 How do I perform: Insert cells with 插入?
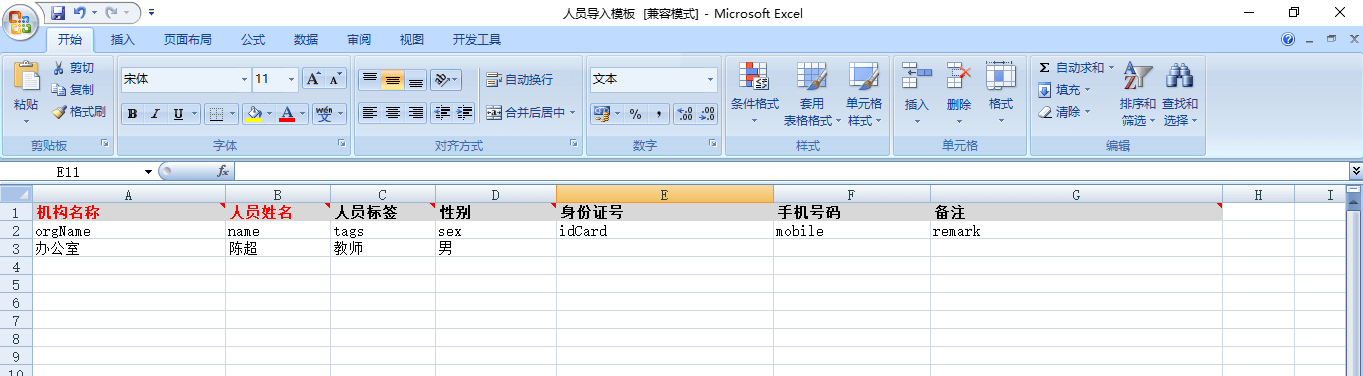(x=917, y=93)
